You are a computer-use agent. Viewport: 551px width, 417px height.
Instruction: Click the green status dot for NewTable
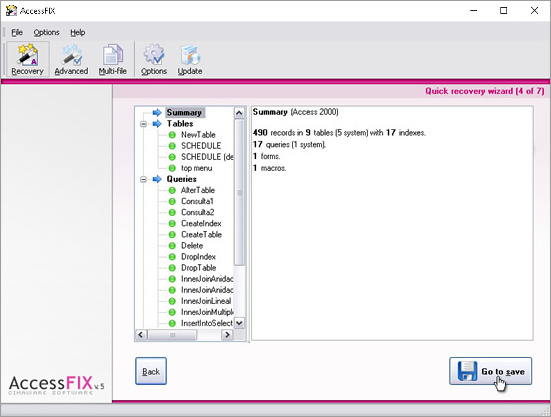tap(172, 135)
